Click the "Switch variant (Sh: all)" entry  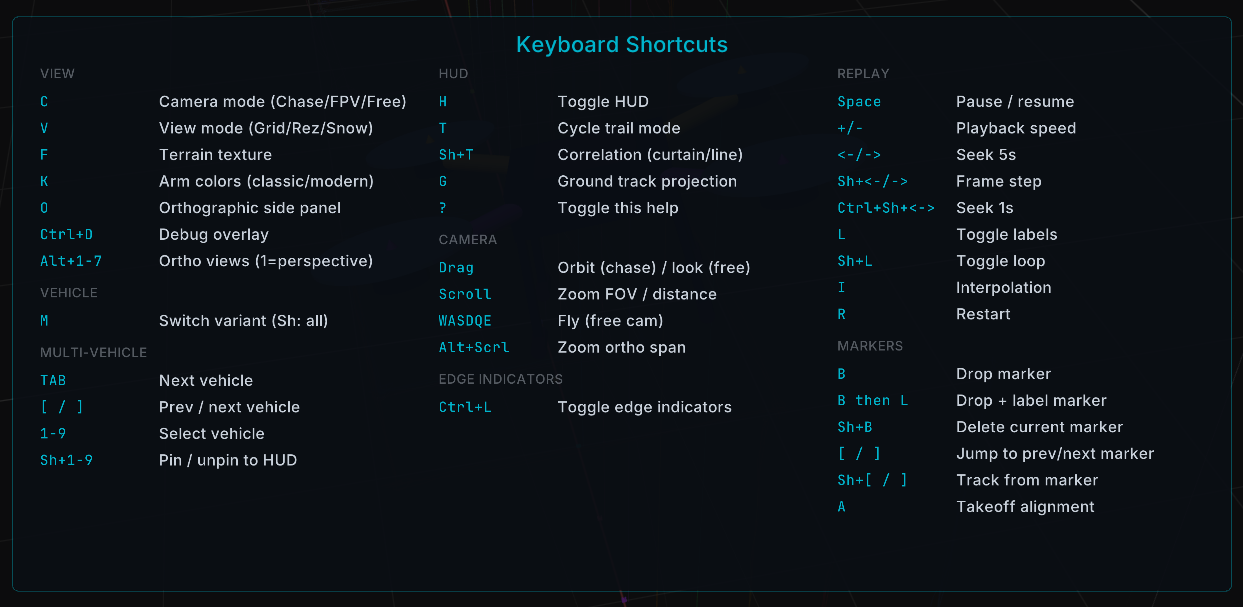pos(243,321)
